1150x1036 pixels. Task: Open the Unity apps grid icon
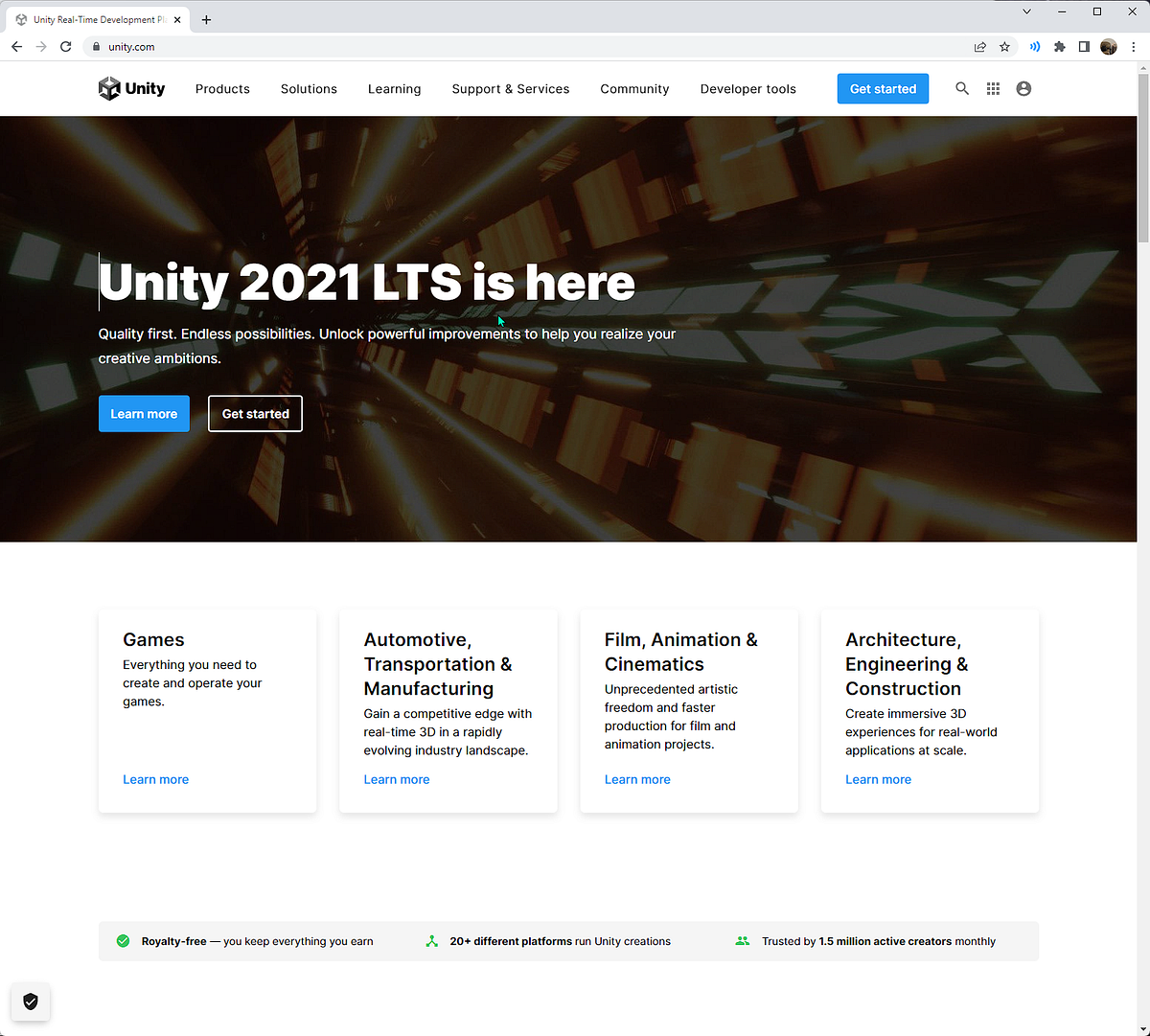point(993,88)
